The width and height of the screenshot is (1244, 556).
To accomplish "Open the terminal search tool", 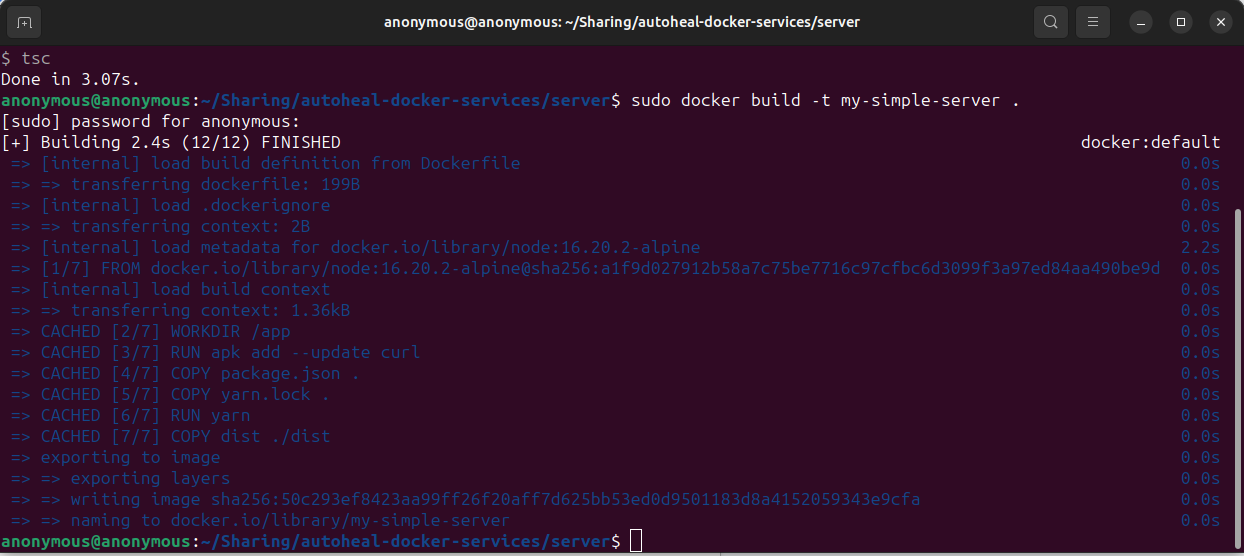I will [1051, 21].
